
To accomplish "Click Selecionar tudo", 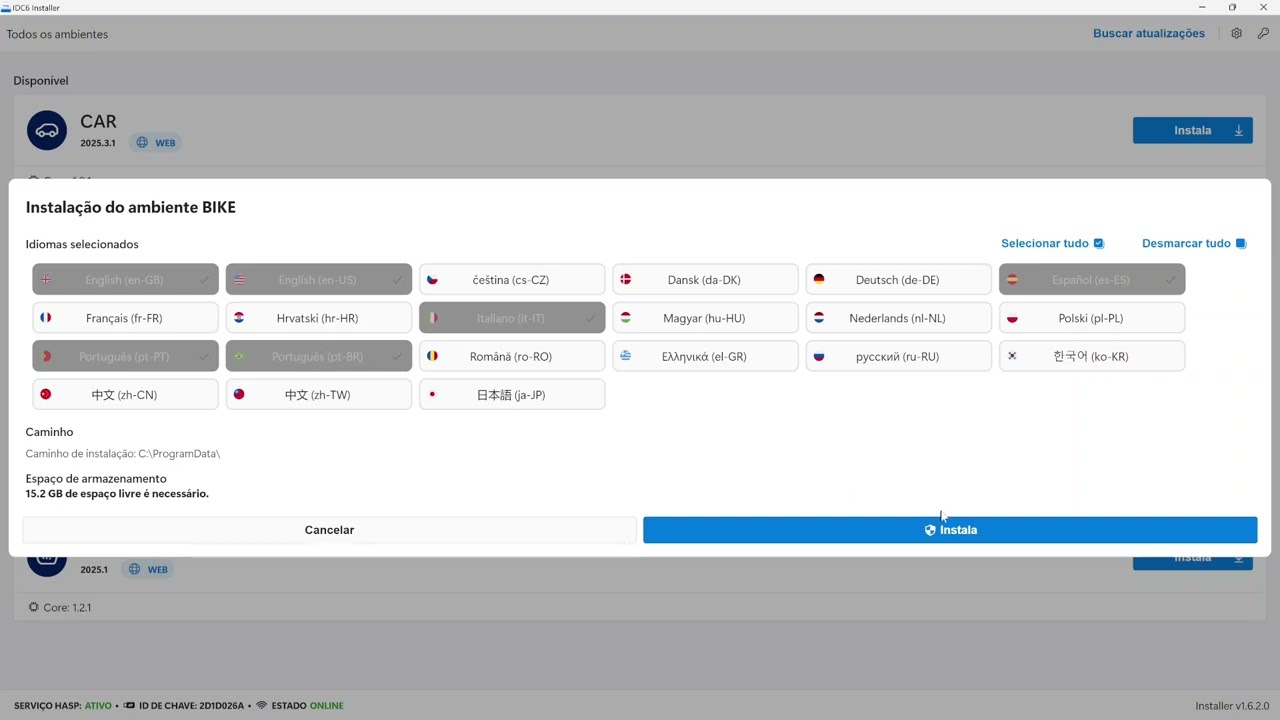I will pyautogui.click(x=1052, y=243).
